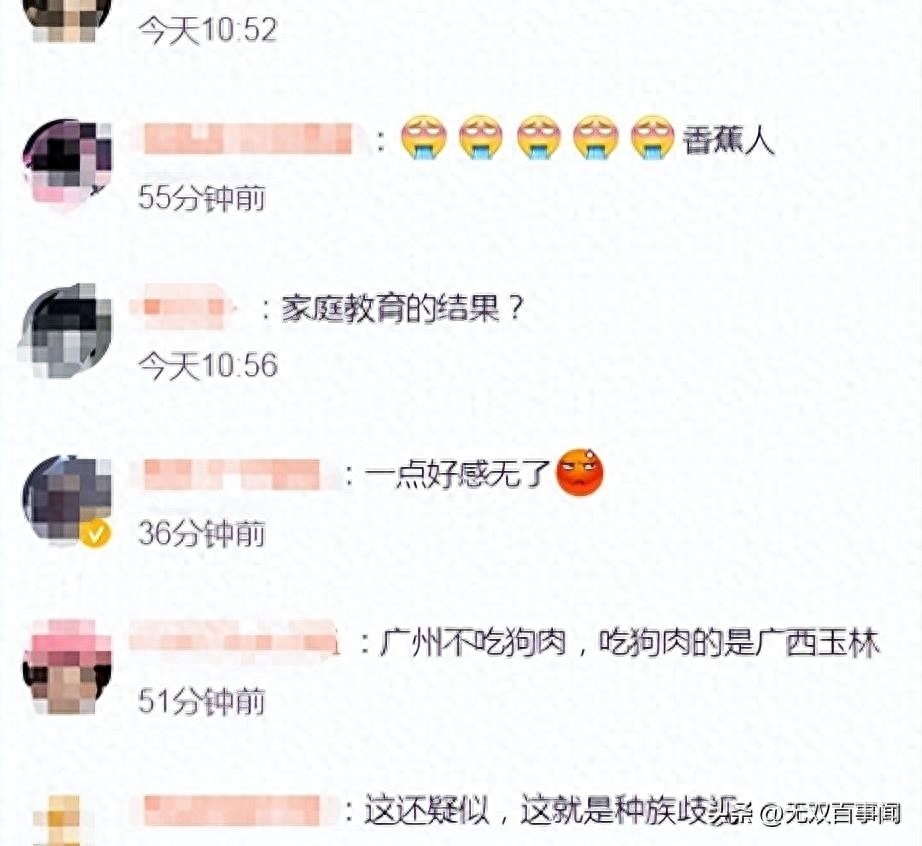Click the 今天10:52 timestamp
Image resolution: width=922 pixels, height=846 pixels.
pyautogui.click(x=207, y=29)
